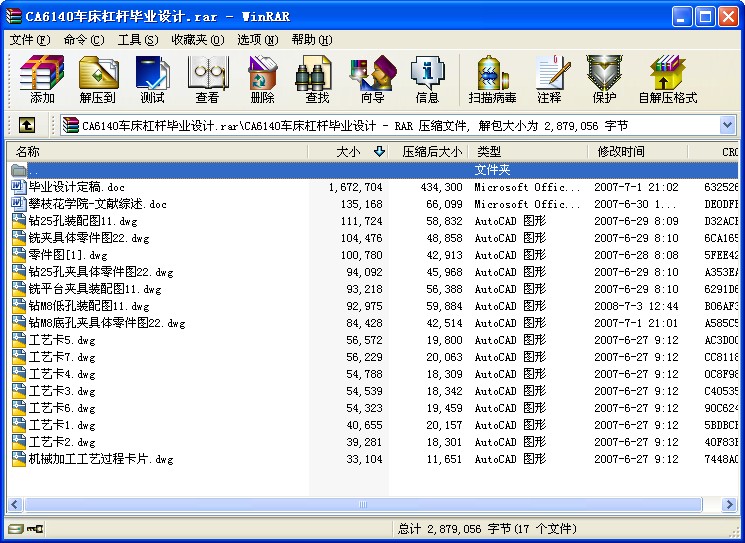Click the up-one-level folder arrow button
This screenshot has width=745, height=543.
pyautogui.click(x=27, y=125)
